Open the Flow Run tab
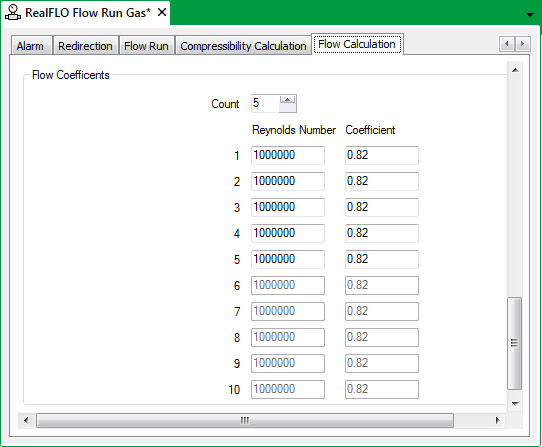The height and width of the screenshot is (447, 542). (147, 46)
